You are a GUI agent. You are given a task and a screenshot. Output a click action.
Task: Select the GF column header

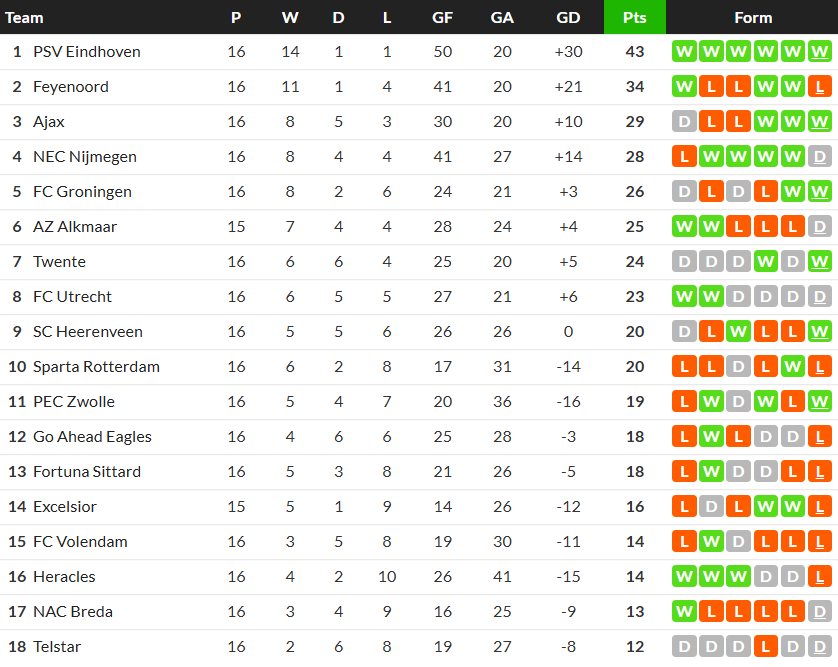[441, 17]
